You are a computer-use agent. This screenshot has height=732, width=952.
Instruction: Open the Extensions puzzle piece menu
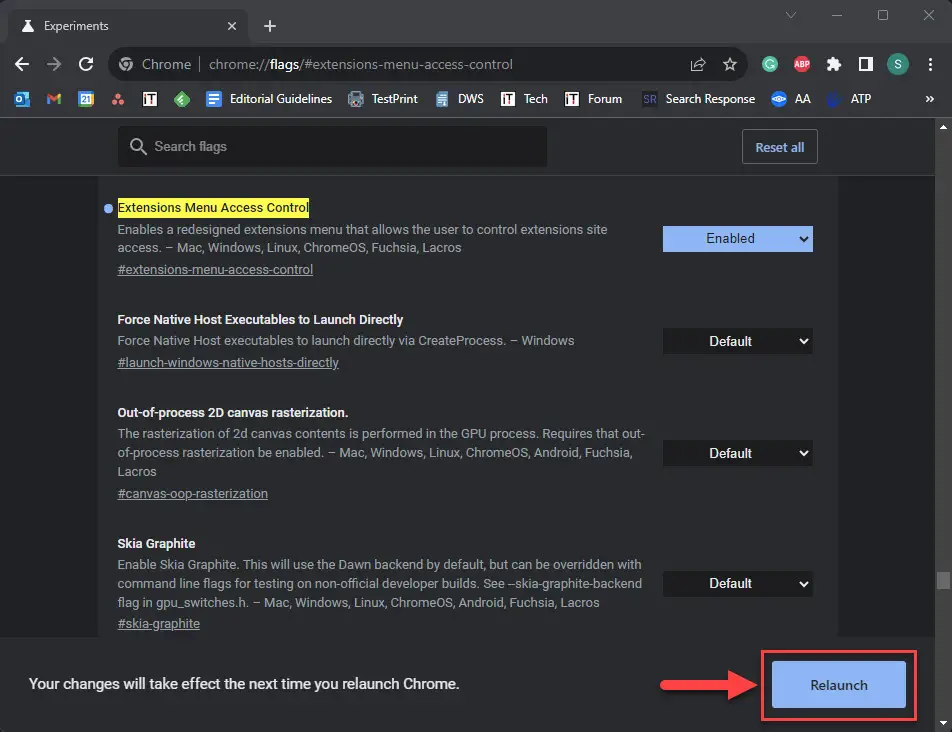(833, 64)
